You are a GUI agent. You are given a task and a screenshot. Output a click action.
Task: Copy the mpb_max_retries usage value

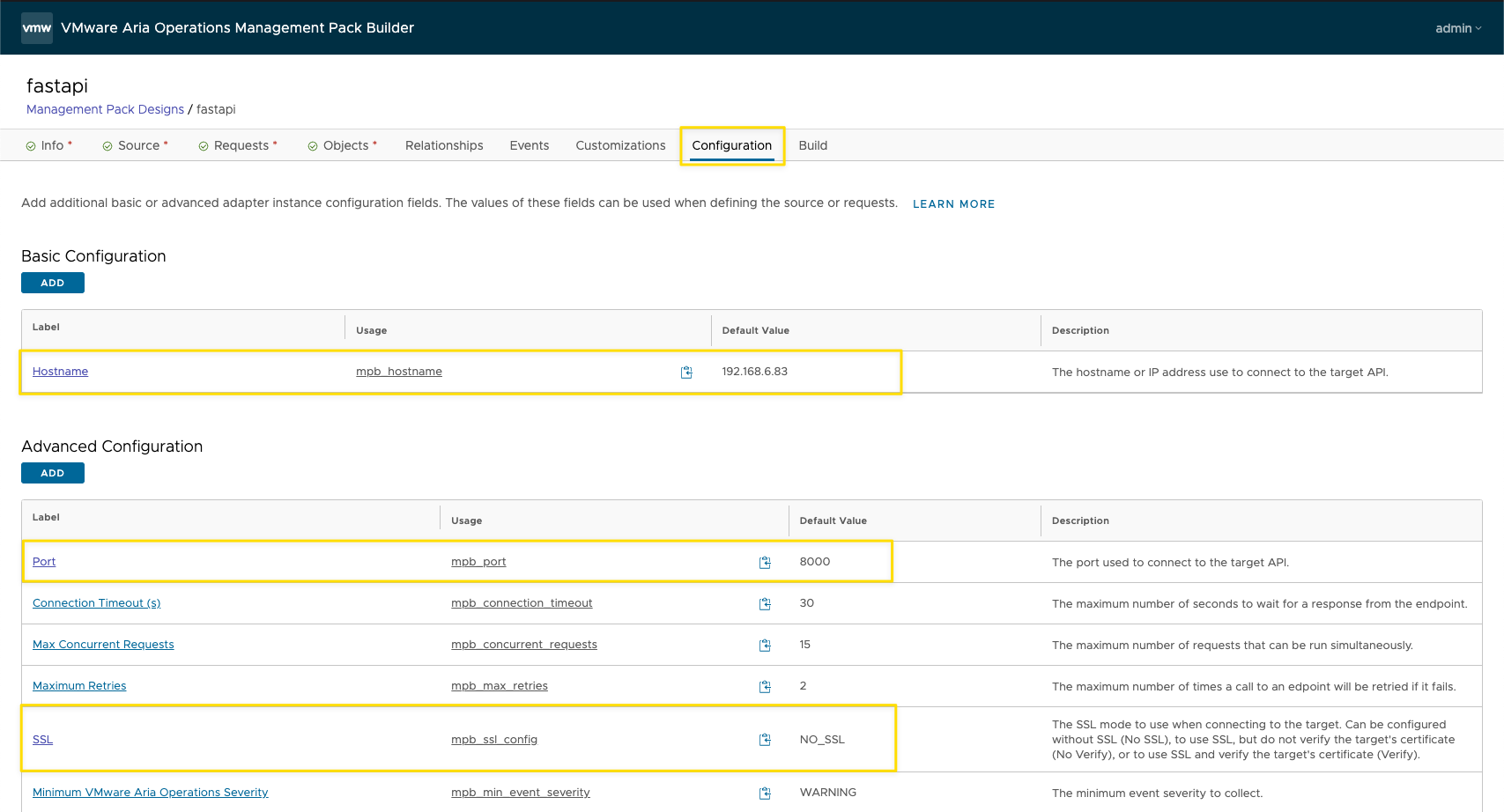(x=765, y=687)
